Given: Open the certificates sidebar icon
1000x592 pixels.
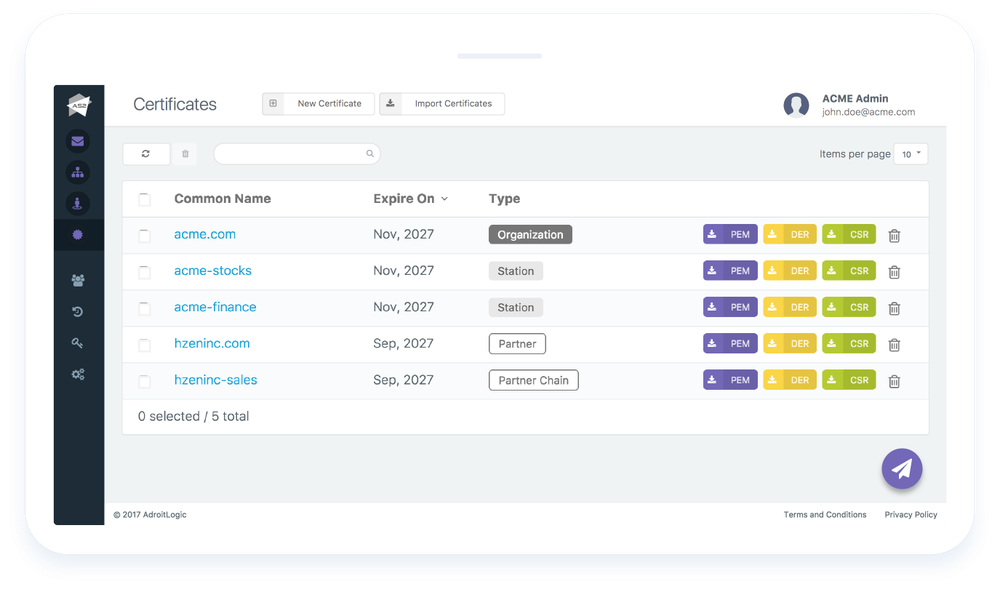Looking at the screenshot, I should coord(77,235).
